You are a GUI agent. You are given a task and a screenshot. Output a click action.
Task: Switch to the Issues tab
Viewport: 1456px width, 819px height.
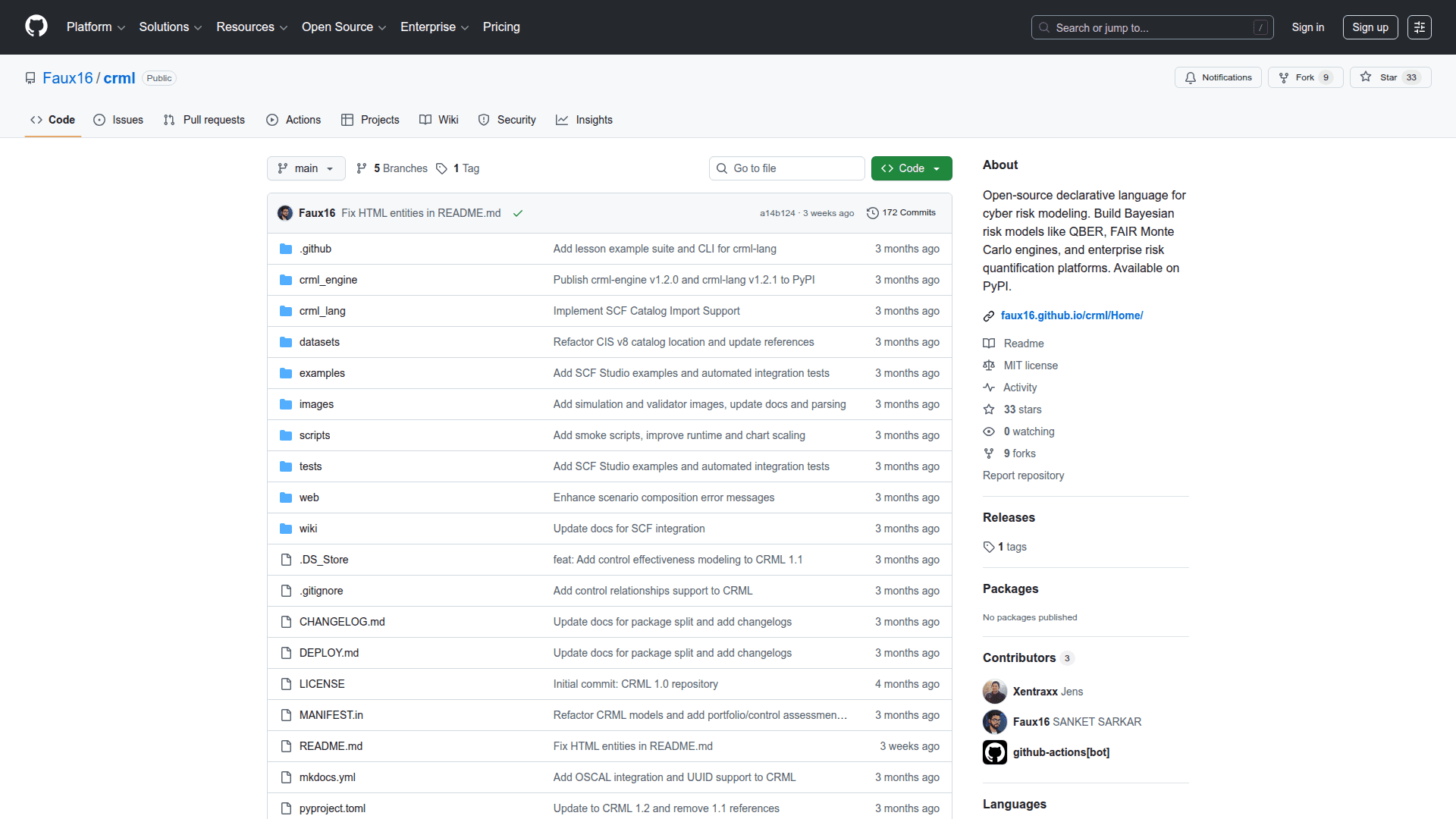tap(118, 120)
